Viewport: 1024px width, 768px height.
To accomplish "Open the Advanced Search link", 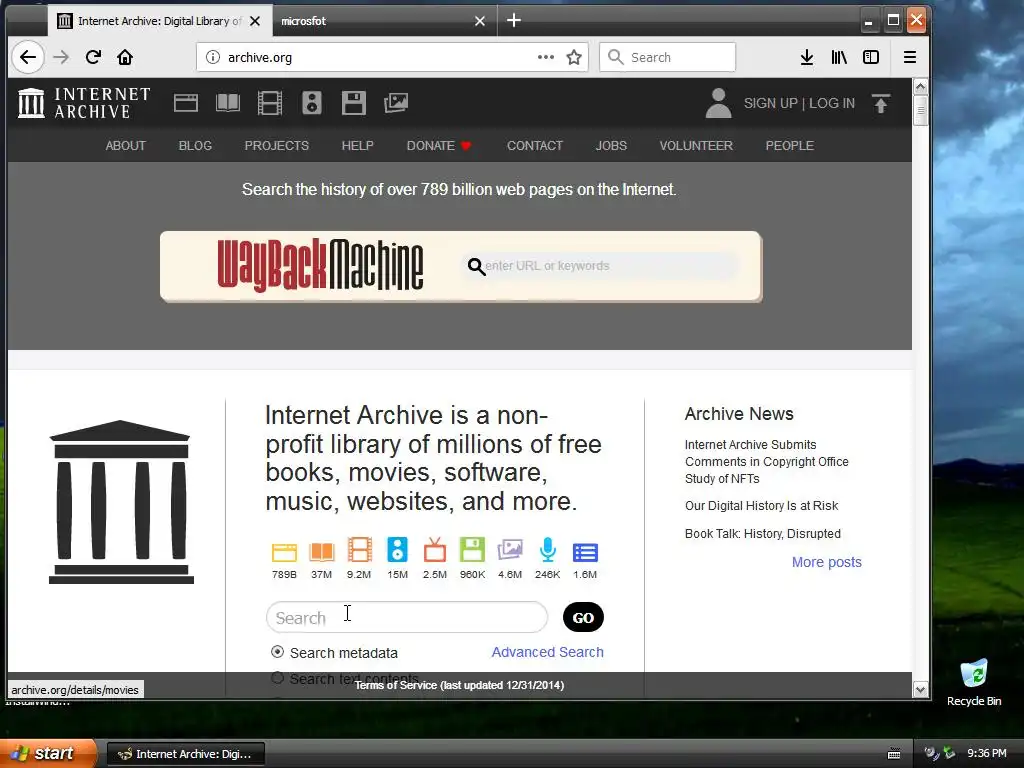I will (x=547, y=652).
